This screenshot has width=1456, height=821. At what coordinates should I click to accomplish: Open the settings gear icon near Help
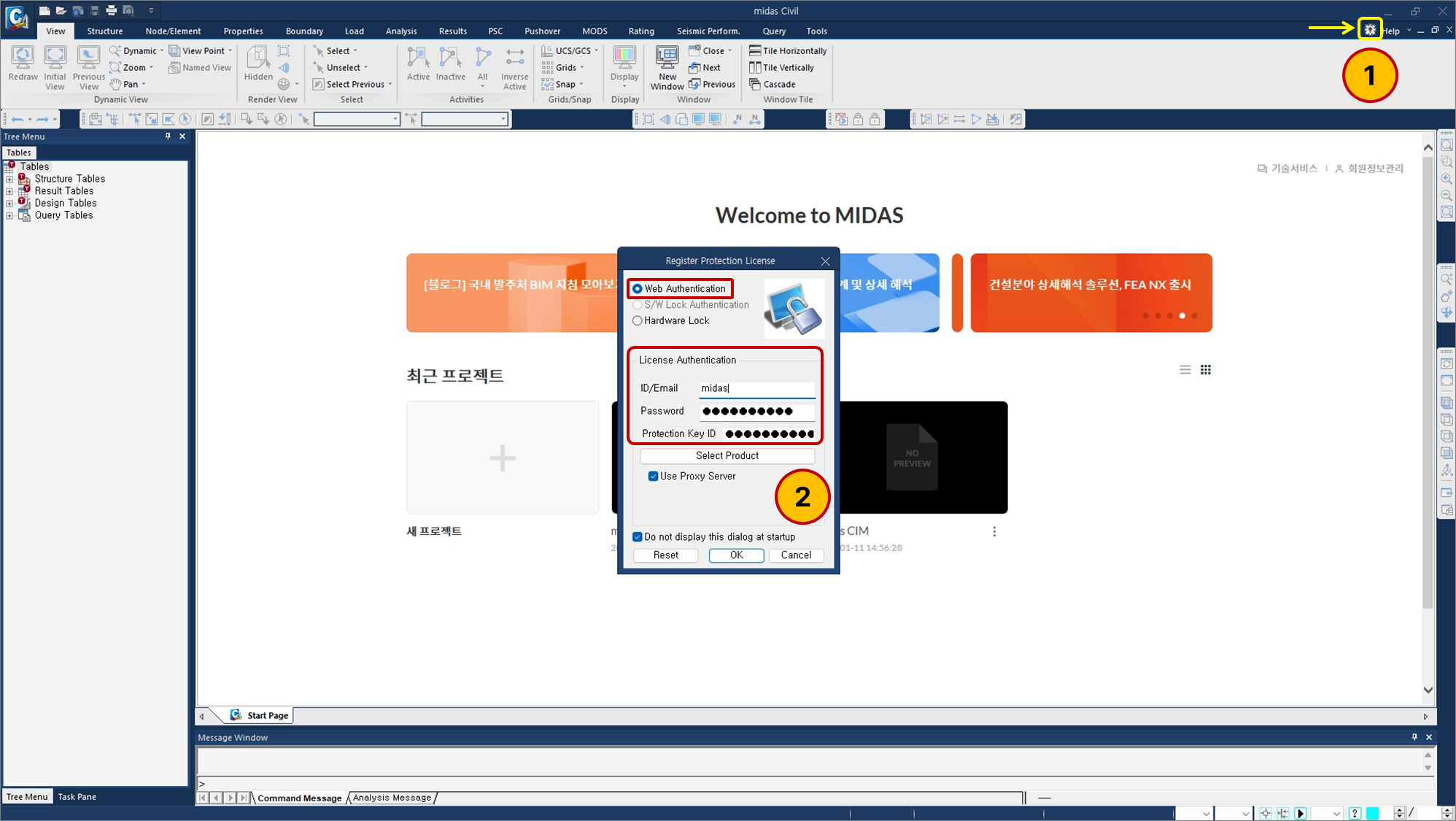click(1370, 30)
